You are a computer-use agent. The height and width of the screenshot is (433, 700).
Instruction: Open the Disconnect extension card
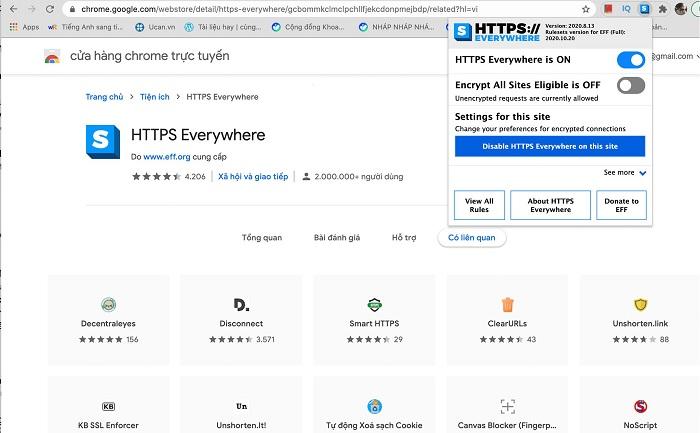point(241,320)
